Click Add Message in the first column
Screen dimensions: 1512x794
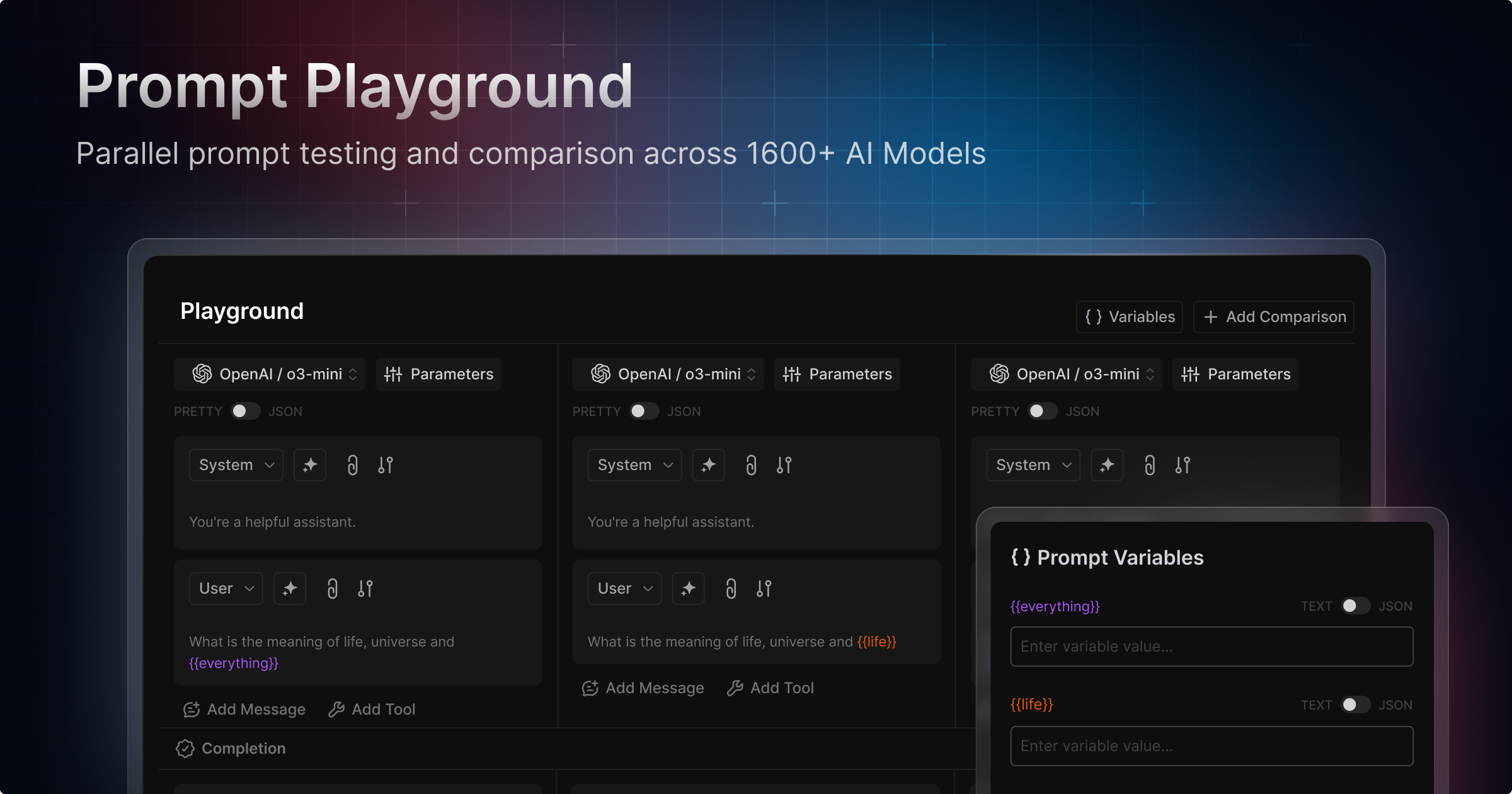(x=244, y=710)
